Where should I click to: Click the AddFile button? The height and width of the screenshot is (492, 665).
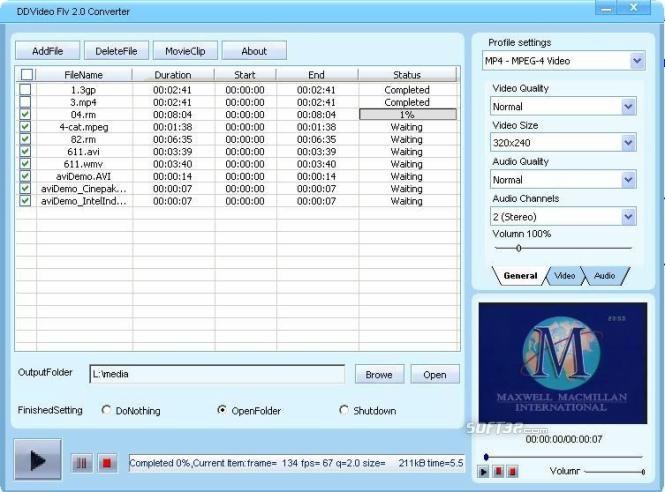[48, 51]
